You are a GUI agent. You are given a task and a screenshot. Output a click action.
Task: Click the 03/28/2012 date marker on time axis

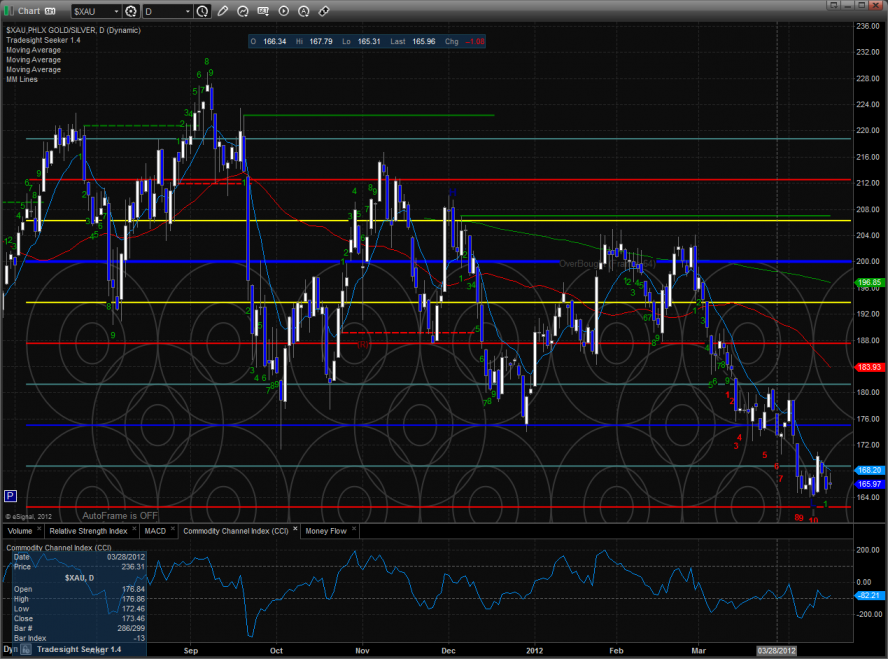pos(778,649)
